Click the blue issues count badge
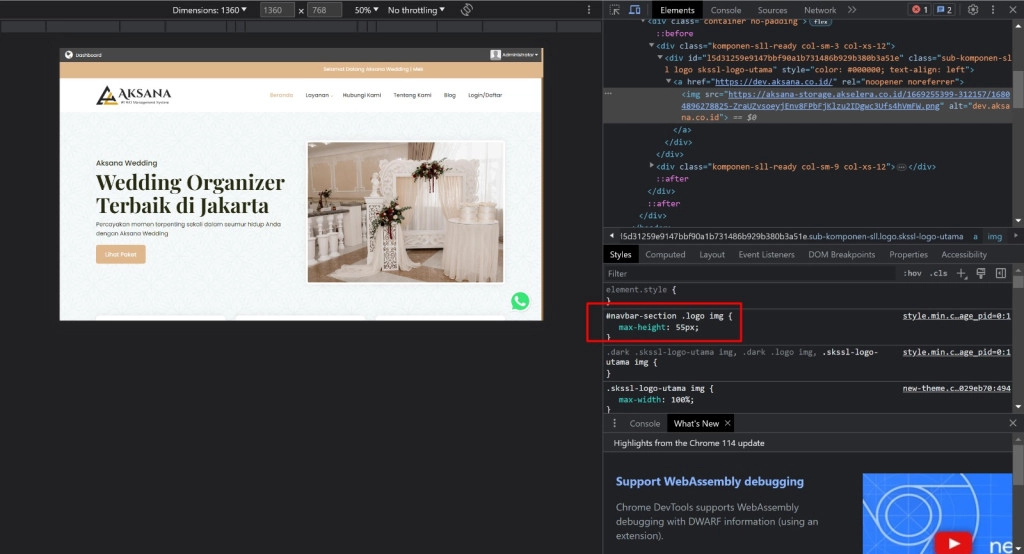Screen dimensions: 1024x554 click(x=944, y=10)
